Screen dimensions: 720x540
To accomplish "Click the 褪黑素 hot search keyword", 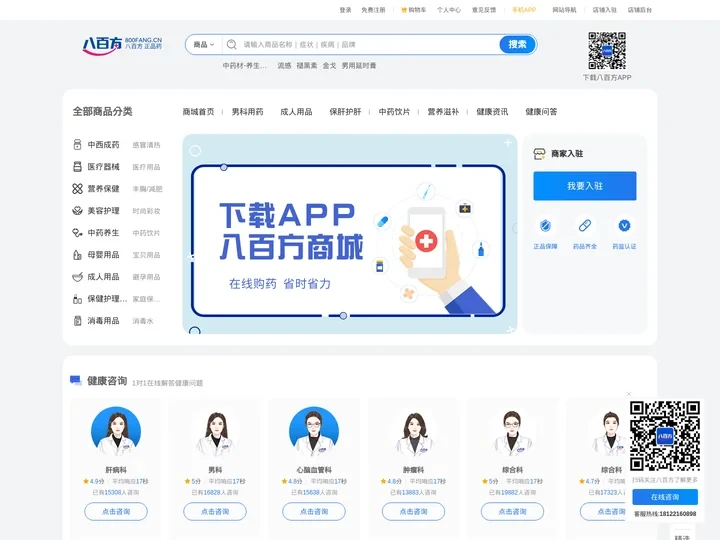I will point(307,66).
